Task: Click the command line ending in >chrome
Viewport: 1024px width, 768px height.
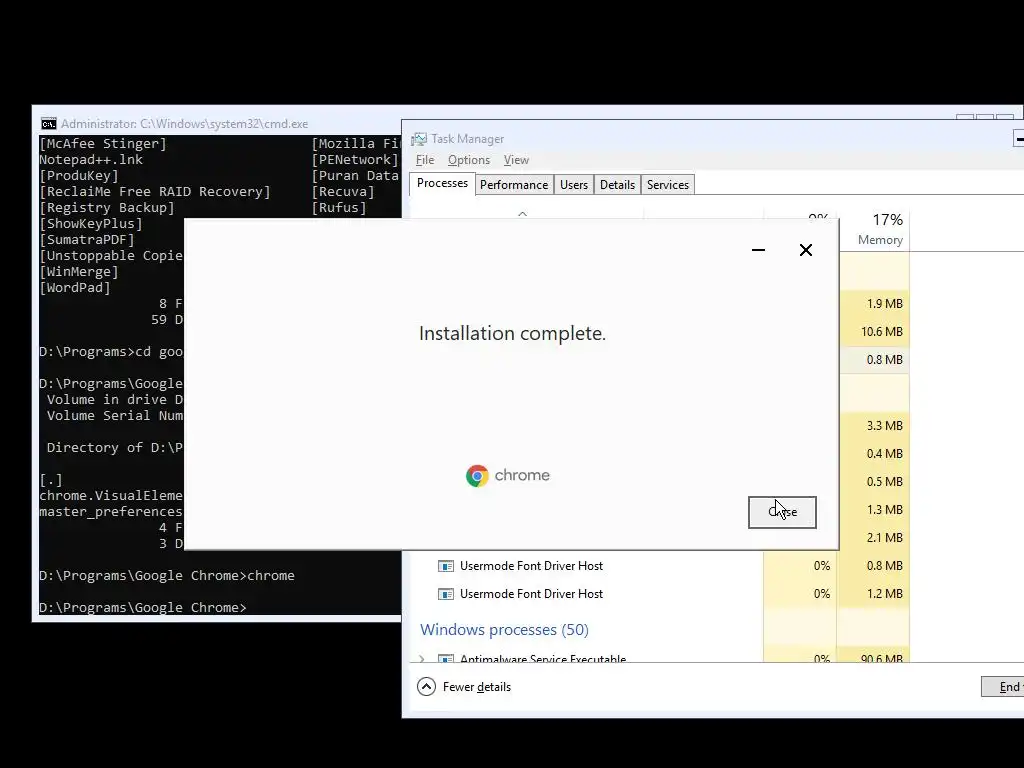Action: 167,575
